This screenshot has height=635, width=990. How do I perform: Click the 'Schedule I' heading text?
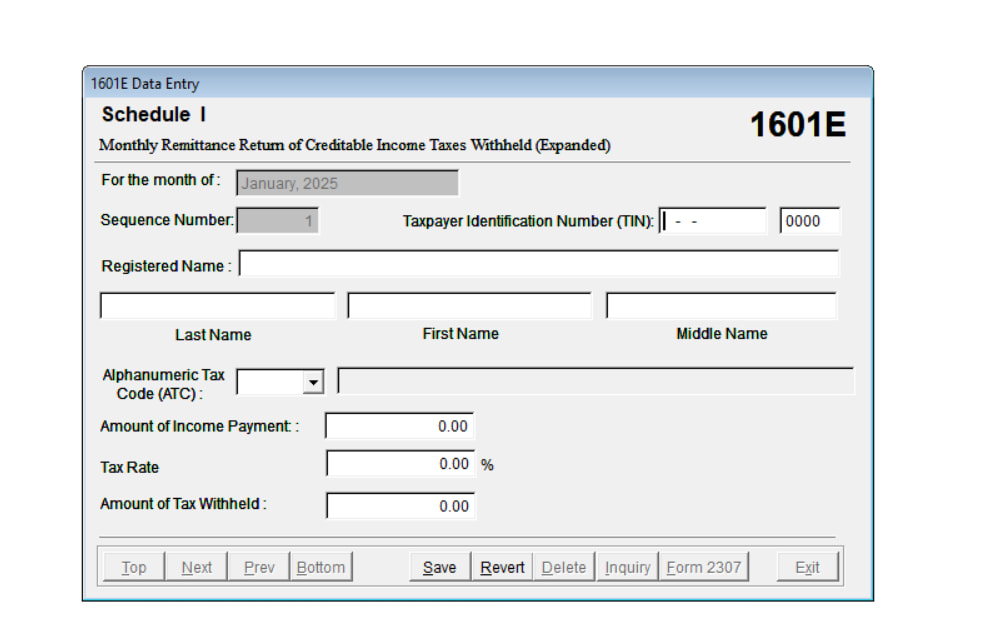[x=154, y=114]
